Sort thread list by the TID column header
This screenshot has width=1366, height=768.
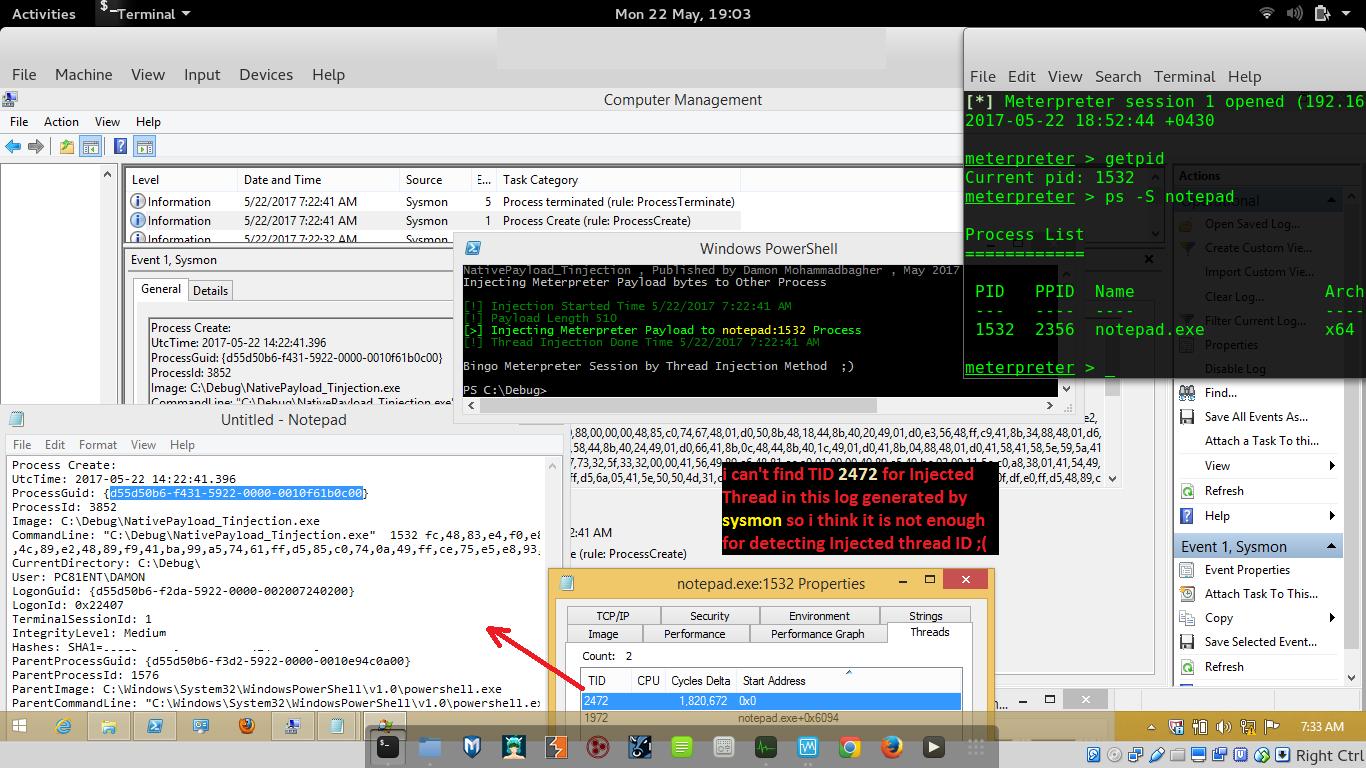tap(597, 680)
